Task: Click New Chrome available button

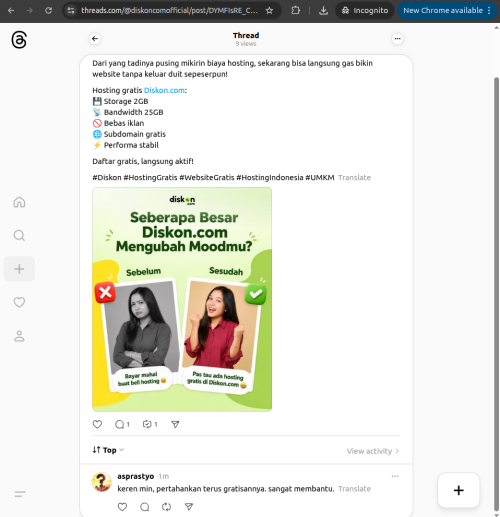Action: pos(447,11)
